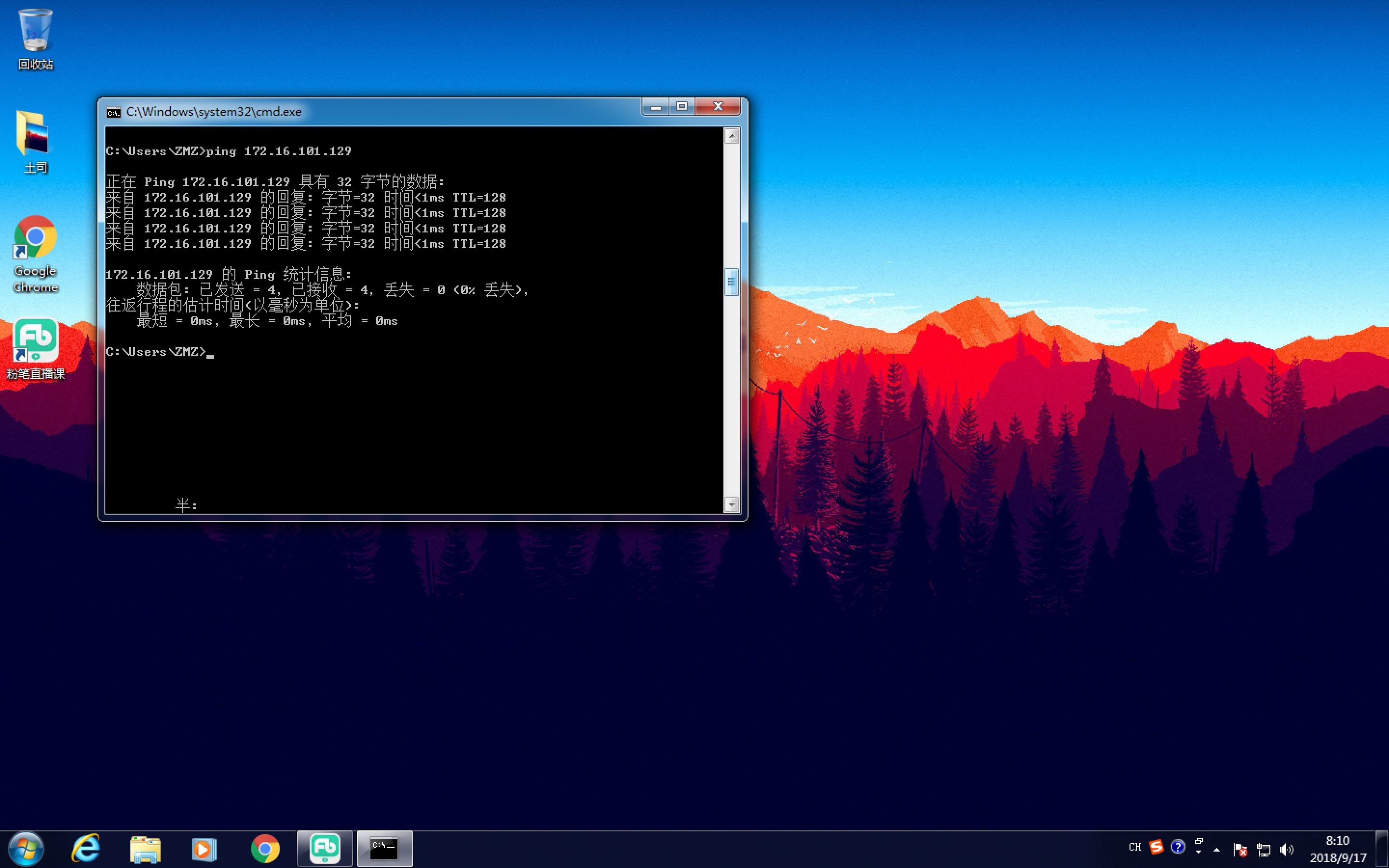
Task: Click the last C:\Users\ZMZ> prompt
Action: 156,352
